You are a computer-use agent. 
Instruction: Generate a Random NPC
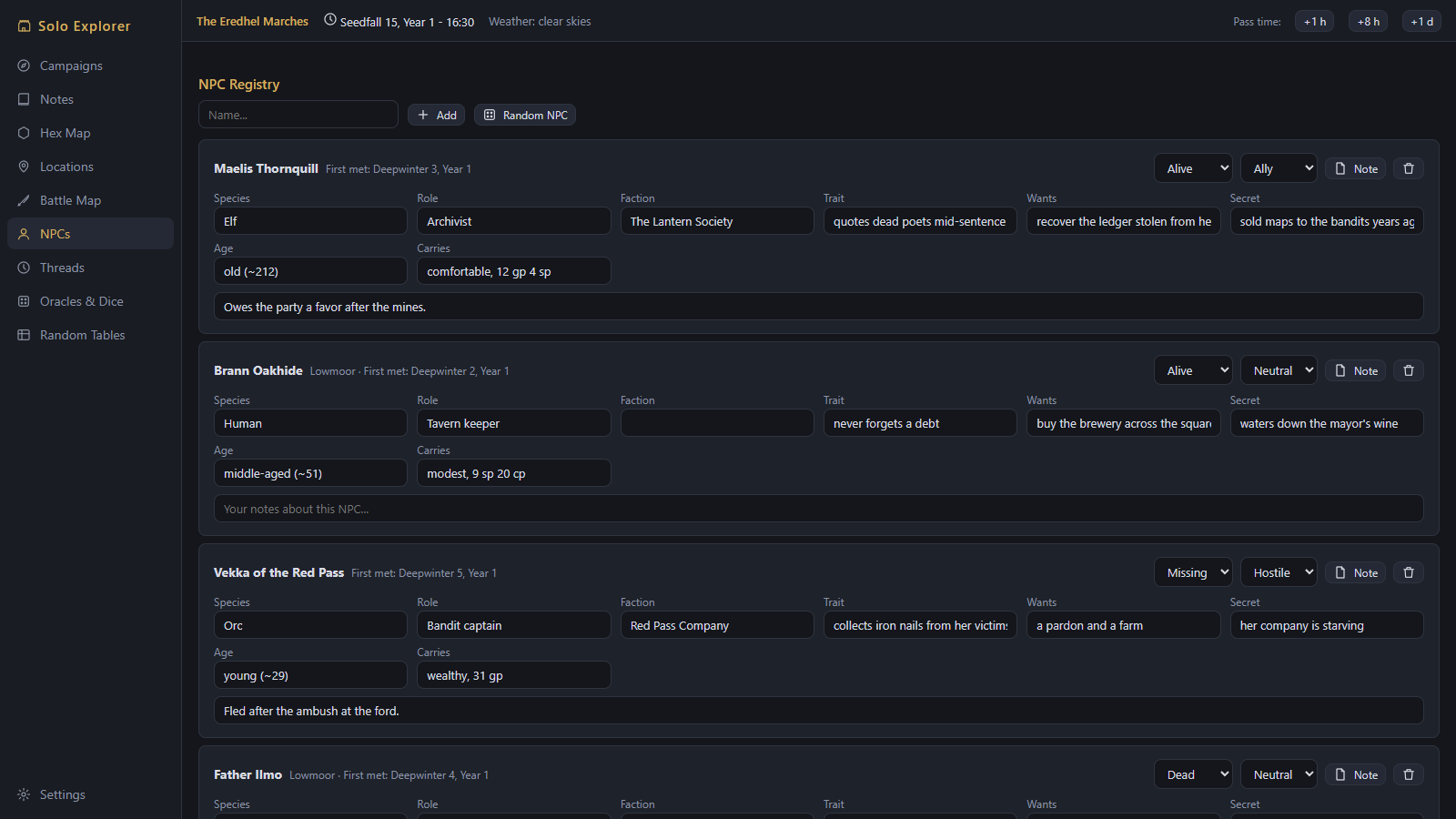[525, 115]
